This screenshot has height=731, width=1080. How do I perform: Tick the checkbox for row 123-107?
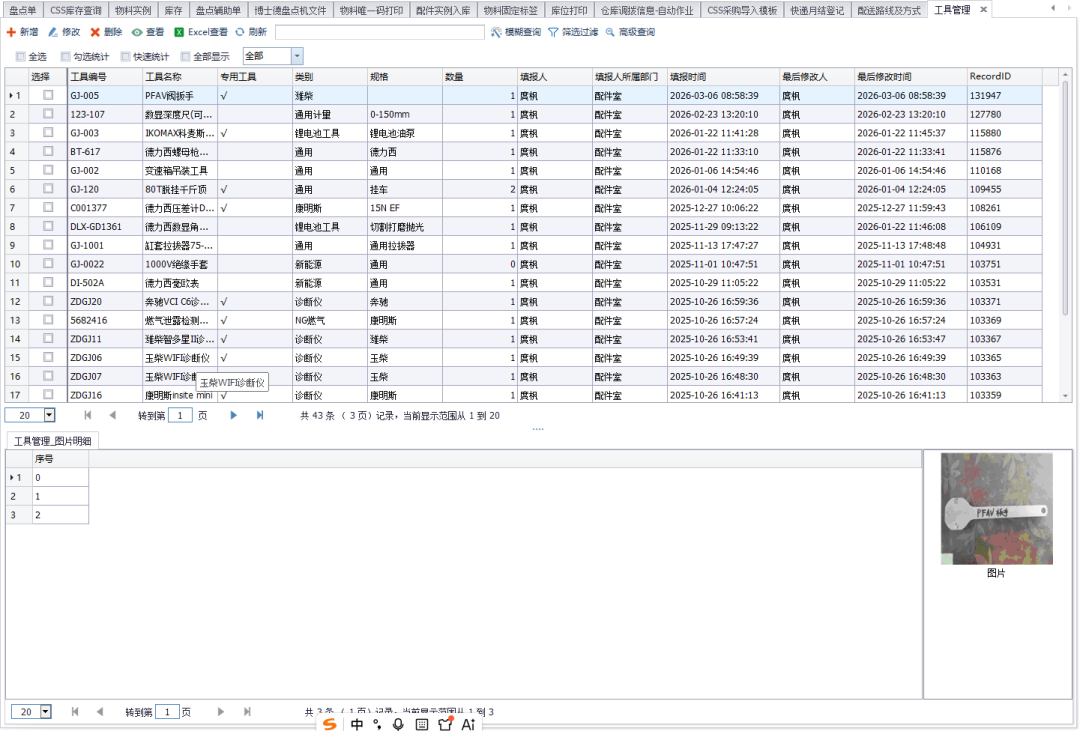[x=48, y=114]
